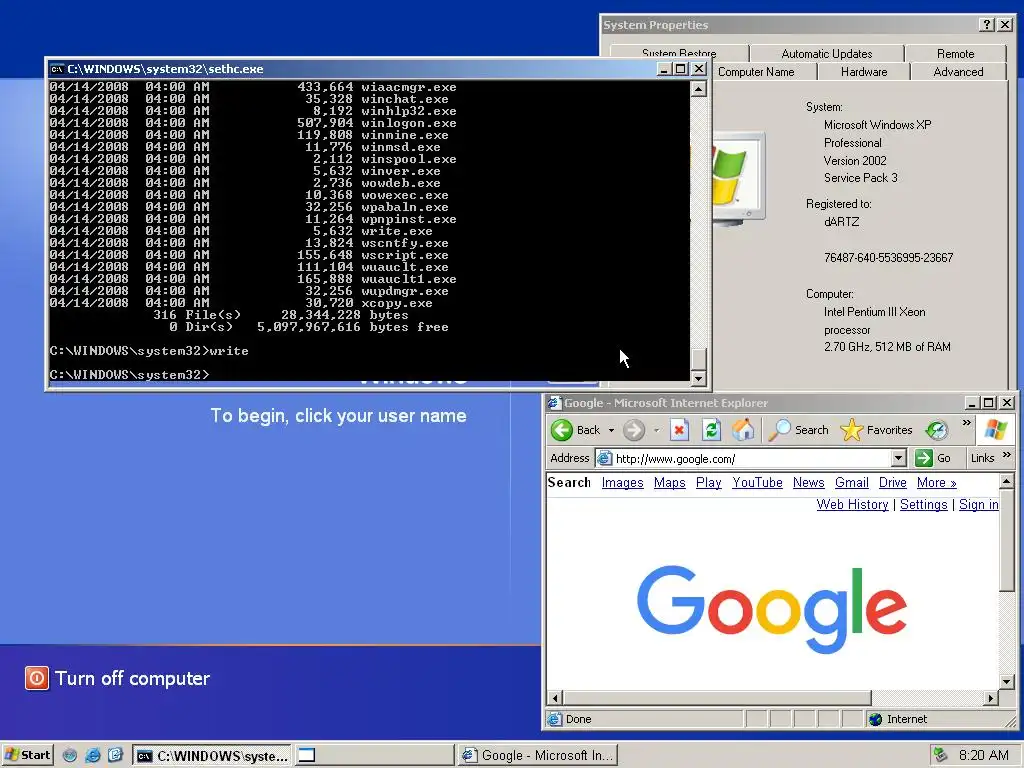The height and width of the screenshot is (768, 1024).
Task: Click the winlogon.exe row in command prompt
Action: pos(253,123)
